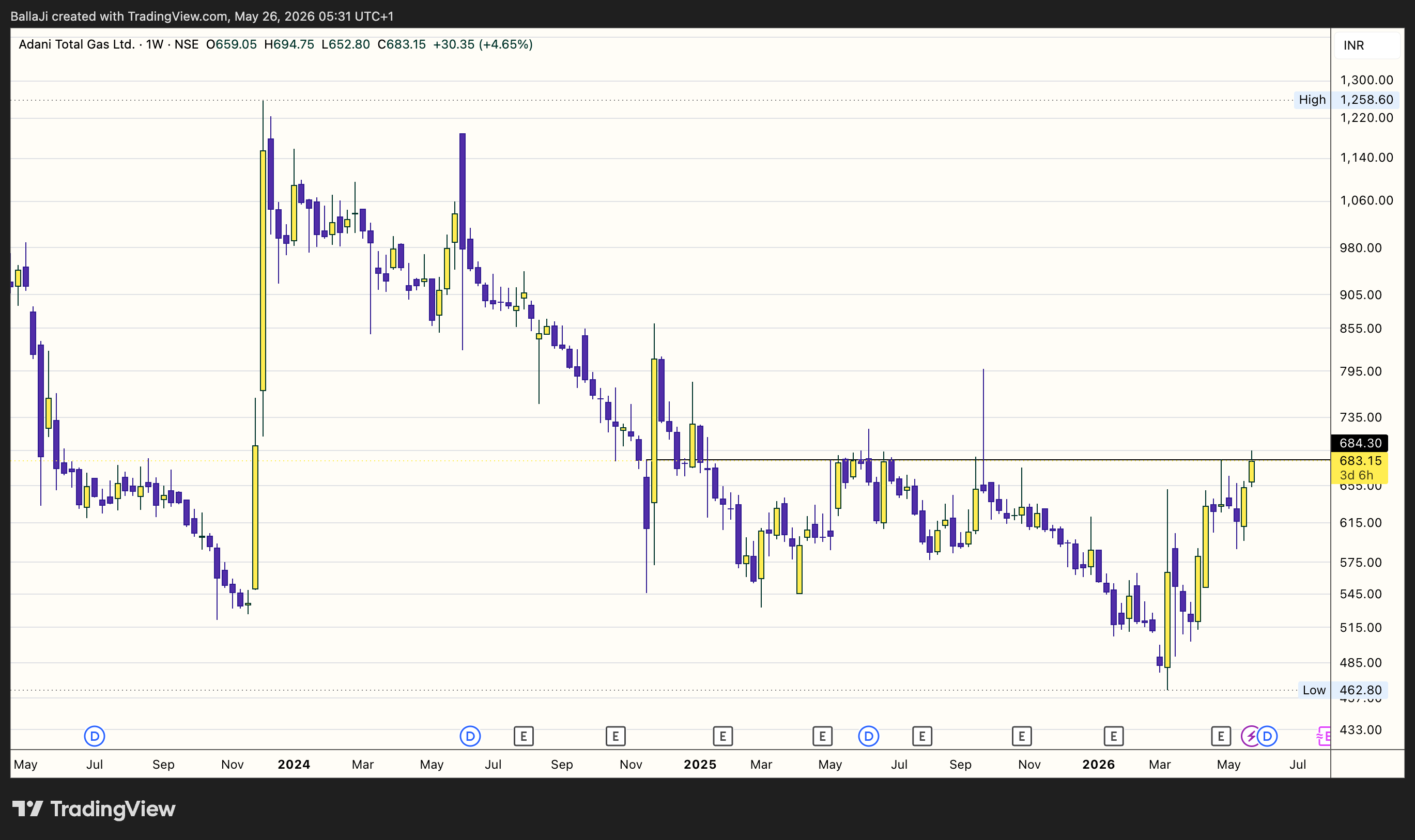
Task: Click the 905.00 price axis label
Action: pyautogui.click(x=1361, y=295)
